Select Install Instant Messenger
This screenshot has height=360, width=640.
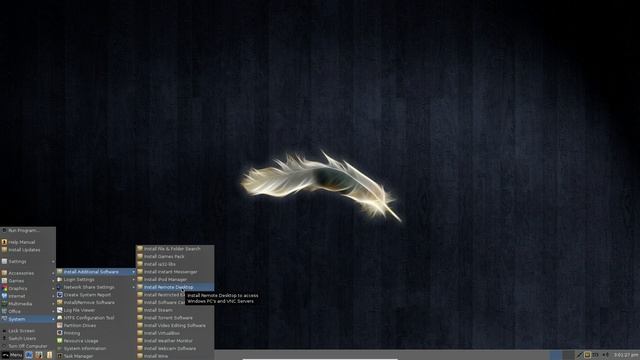(x=175, y=272)
